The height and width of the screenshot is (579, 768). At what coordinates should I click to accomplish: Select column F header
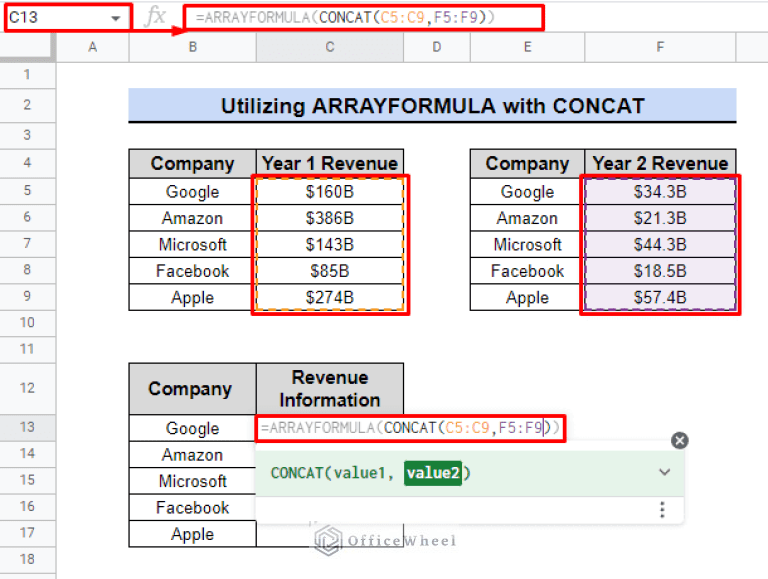(660, 47)
